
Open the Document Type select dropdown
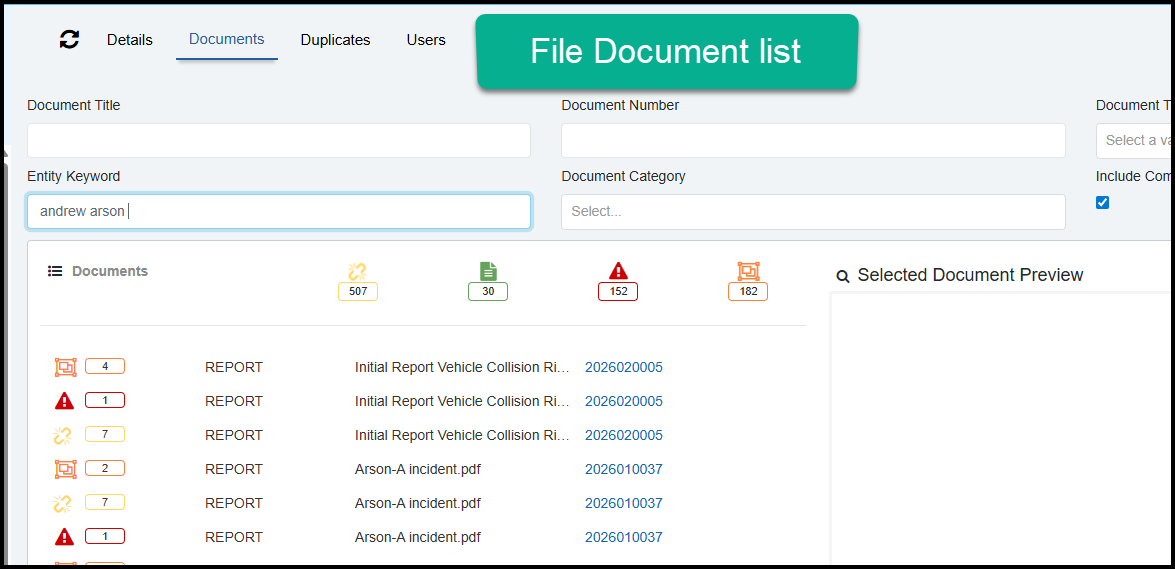(1135, 140)
